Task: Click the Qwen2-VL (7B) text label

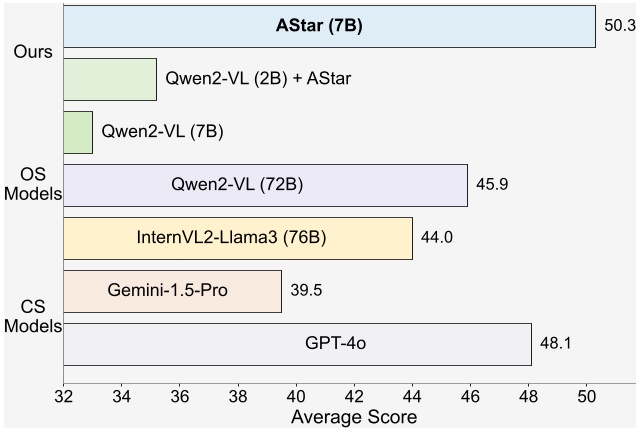Action: click(162, 132)
